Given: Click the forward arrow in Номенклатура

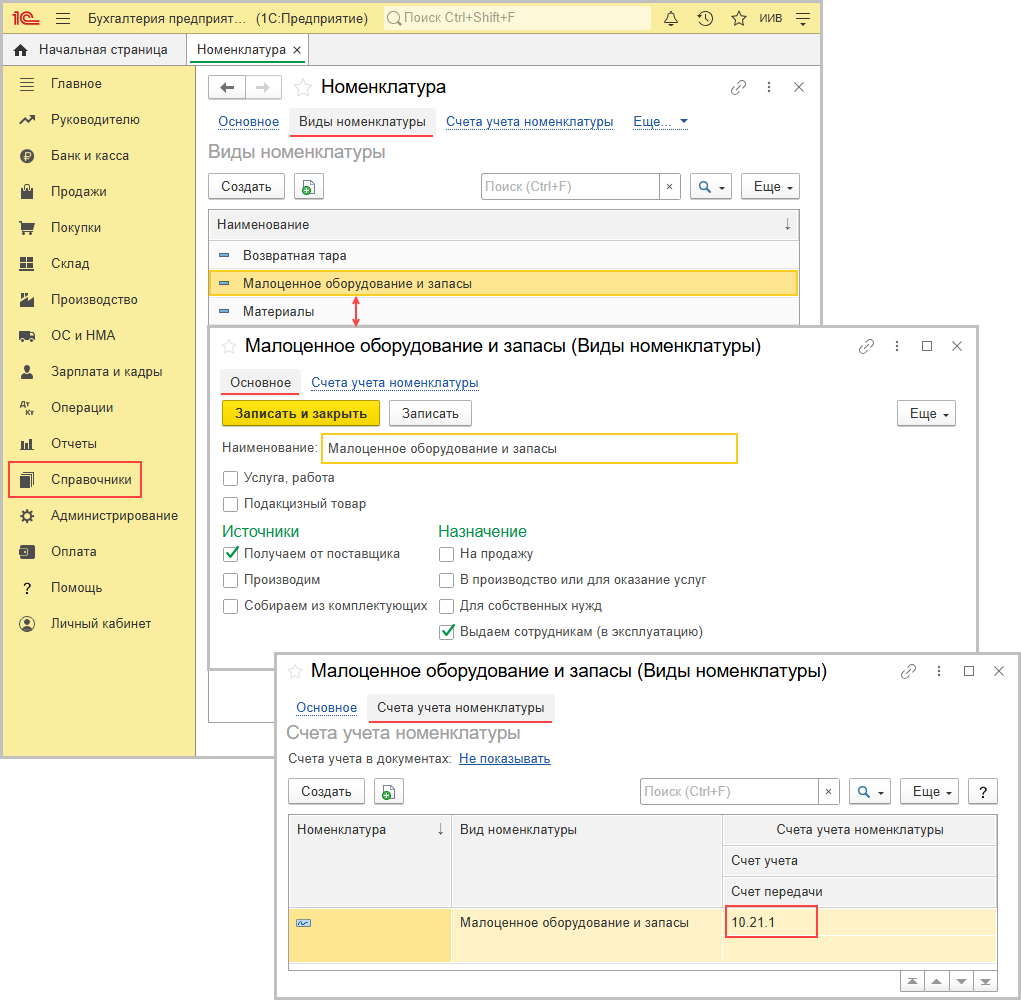Looking at the screenshot, I should [263, 87].
